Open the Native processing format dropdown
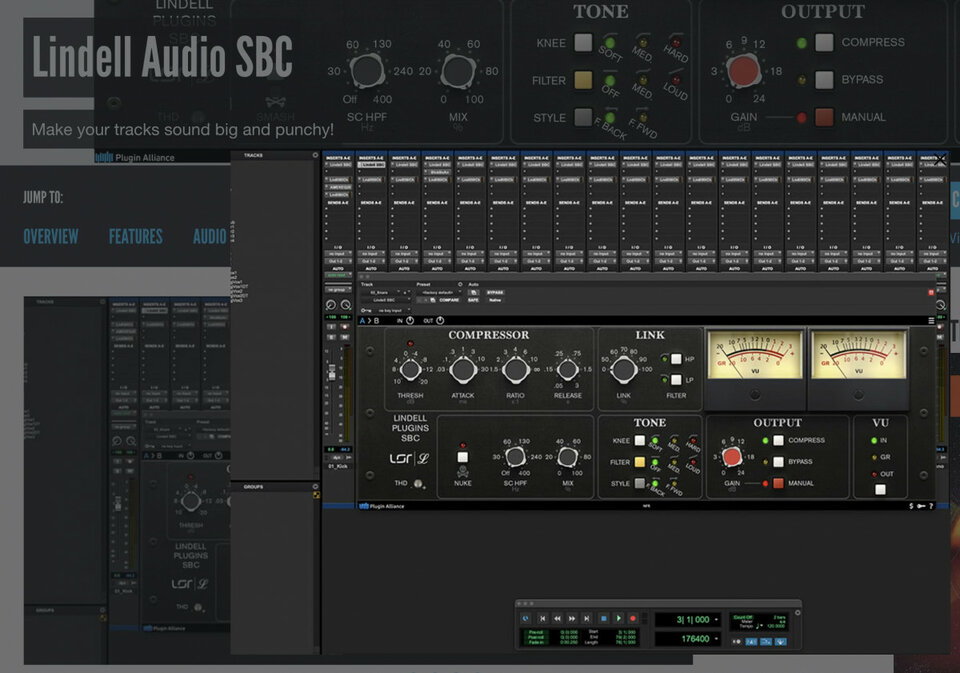This screenshot has height=673, width=960. click(495, 298)
